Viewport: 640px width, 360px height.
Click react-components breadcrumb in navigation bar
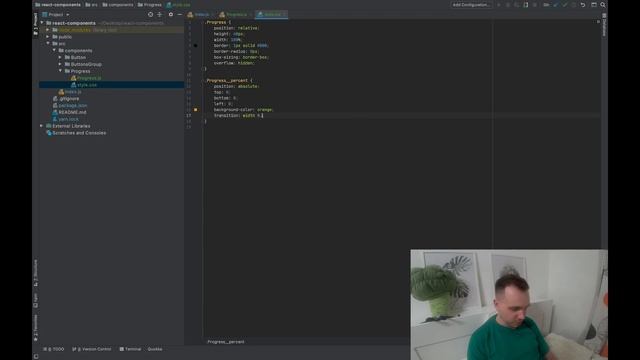pyautogui.click(x=58, y=5)
